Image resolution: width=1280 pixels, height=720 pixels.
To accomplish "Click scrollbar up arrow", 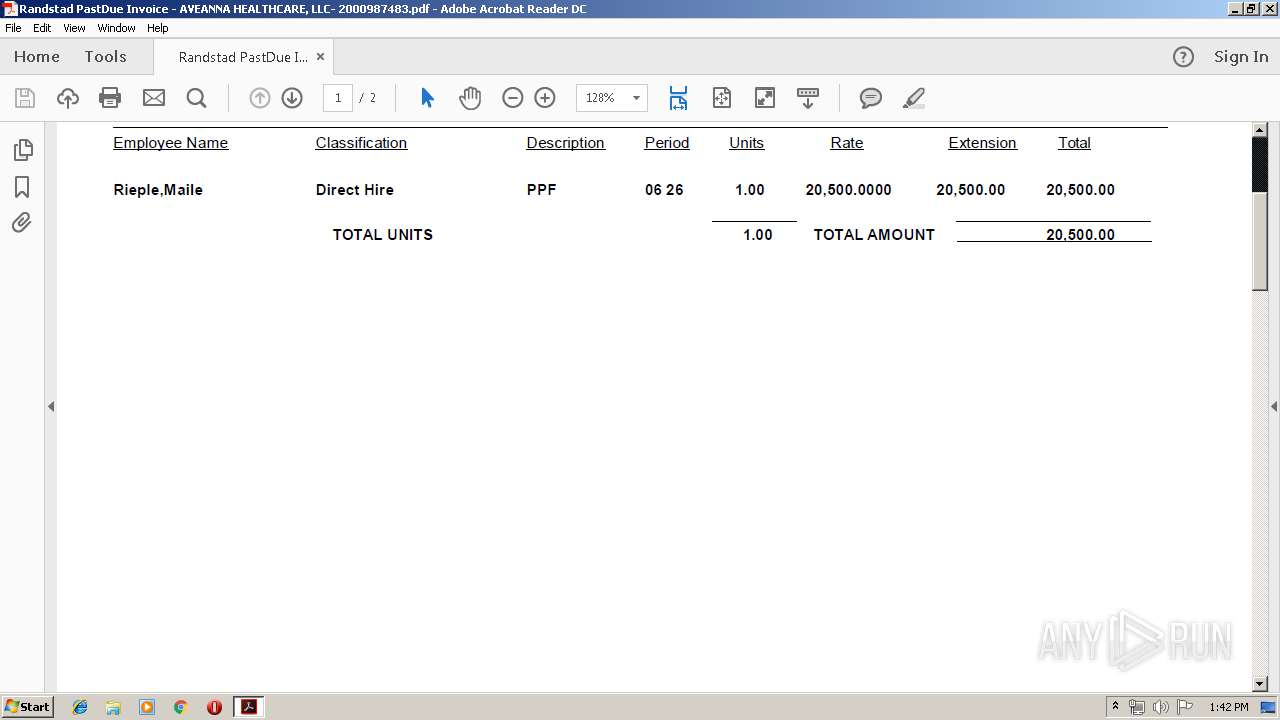I will point(1260,129).
